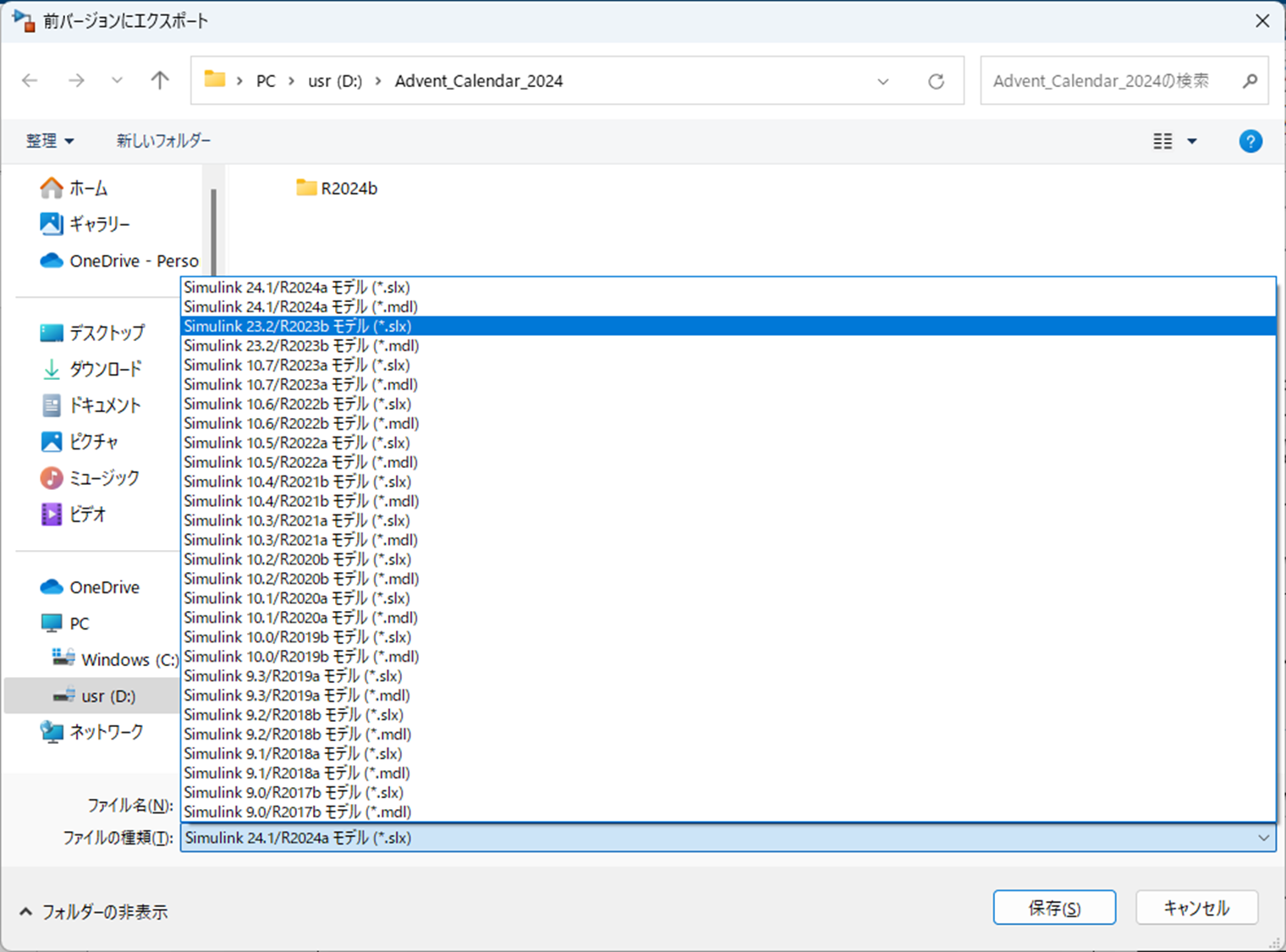
Task: Open ダウンロード folder shortcut
Action: click(91, 369)
